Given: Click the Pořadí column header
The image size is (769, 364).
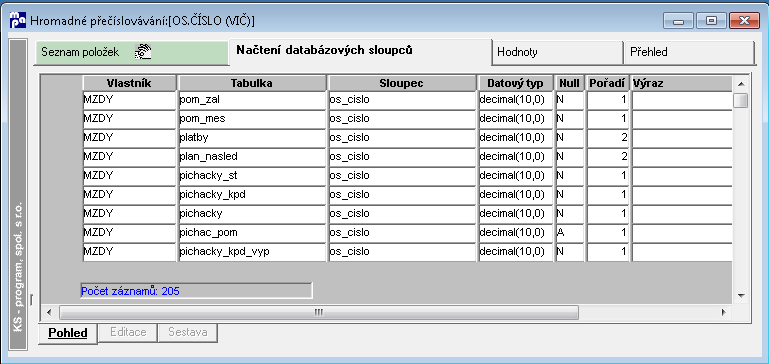Looking at the screenshot, I should [607, 83].
